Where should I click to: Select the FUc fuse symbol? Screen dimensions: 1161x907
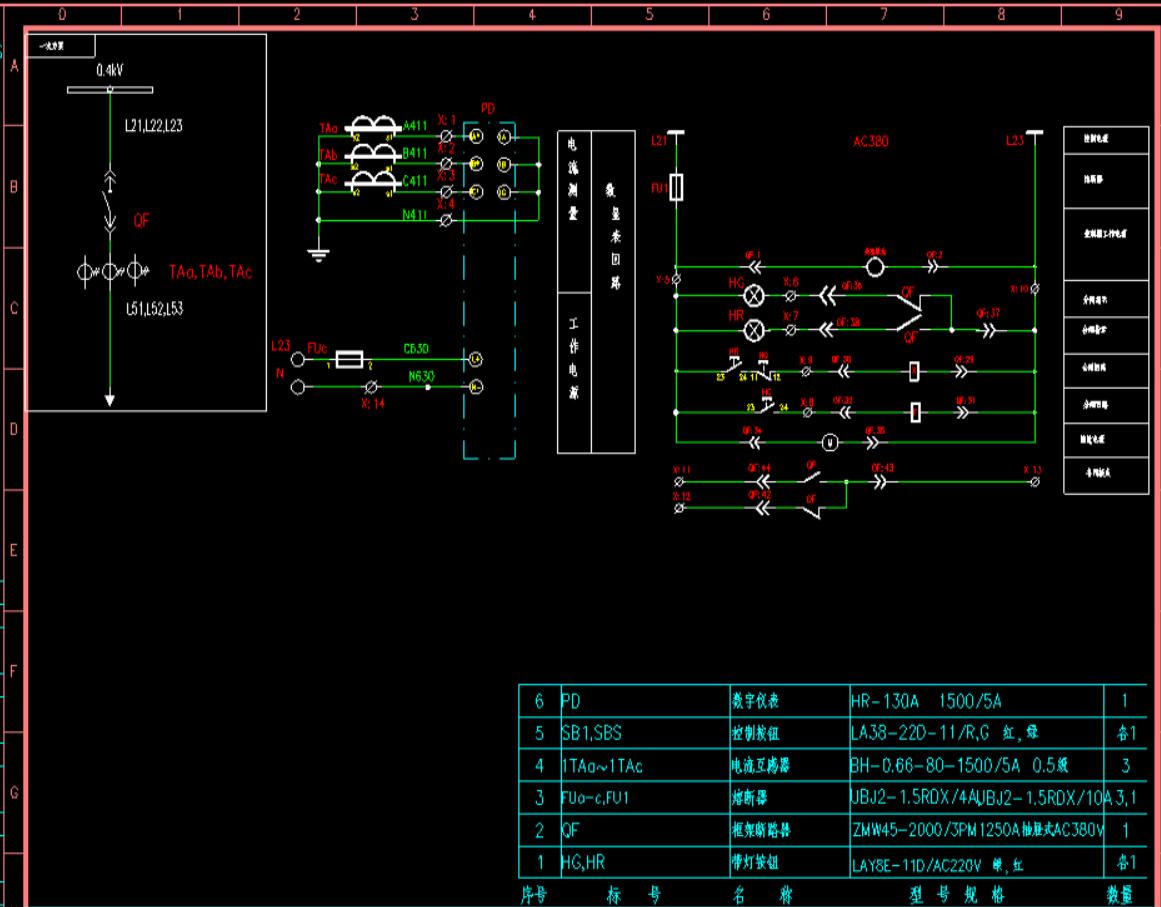pos(349,359)
